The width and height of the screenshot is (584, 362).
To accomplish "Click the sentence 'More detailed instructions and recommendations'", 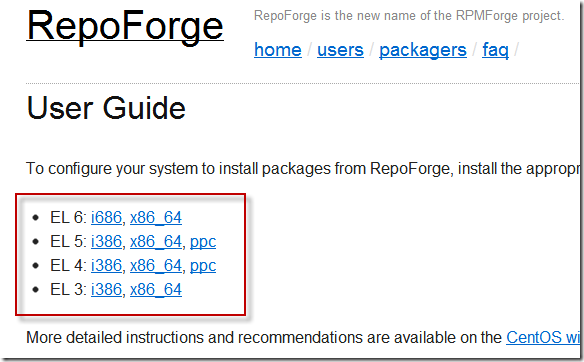I will click(264, 338).
